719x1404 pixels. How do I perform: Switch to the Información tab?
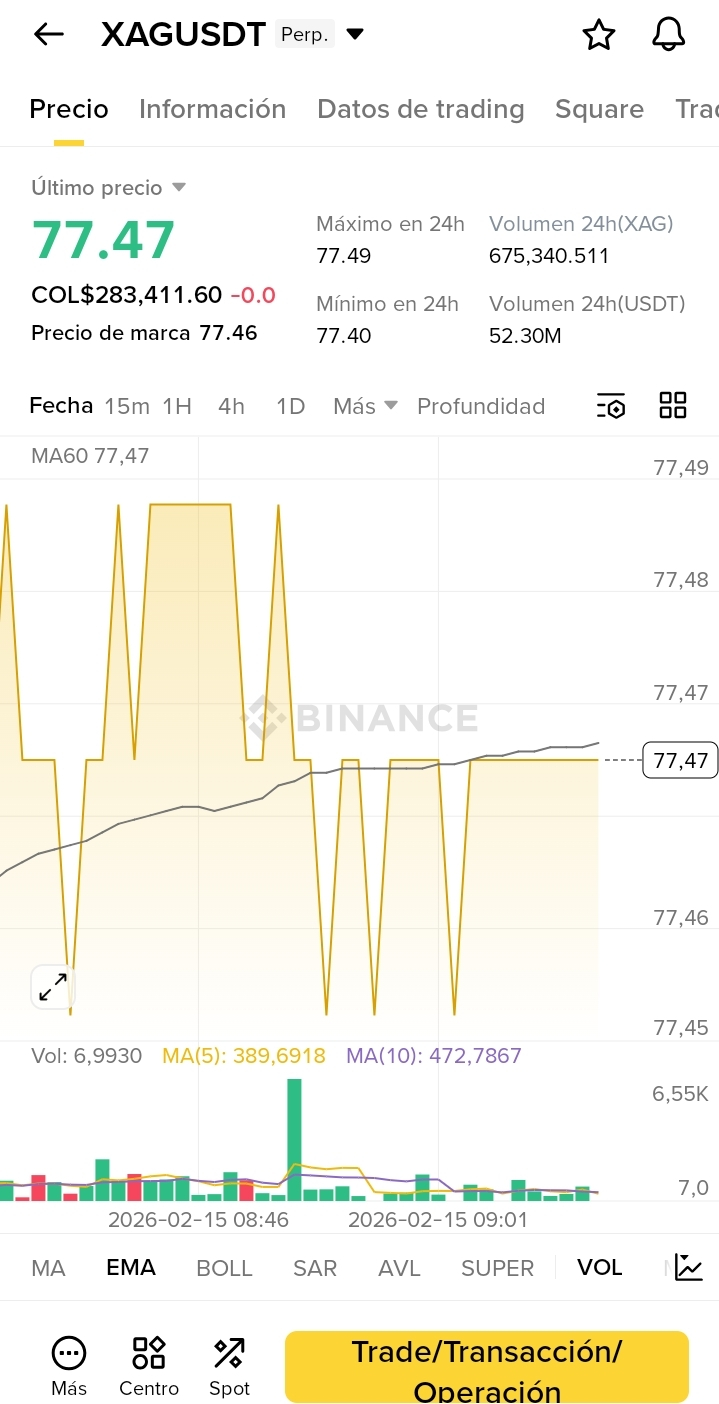(212, 109)
